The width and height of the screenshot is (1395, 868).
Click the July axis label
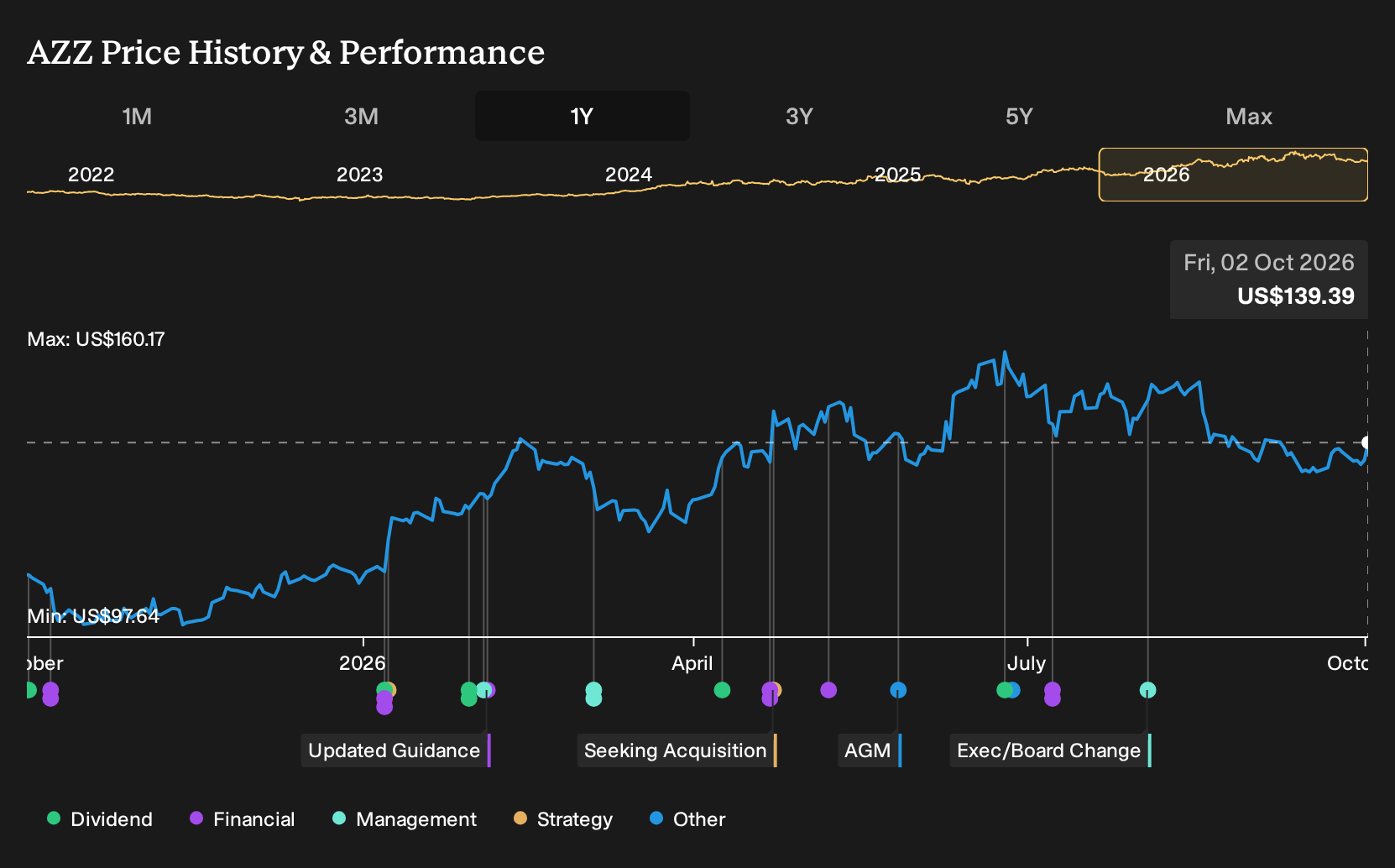pyautogui.click(x=1027, y=663)
